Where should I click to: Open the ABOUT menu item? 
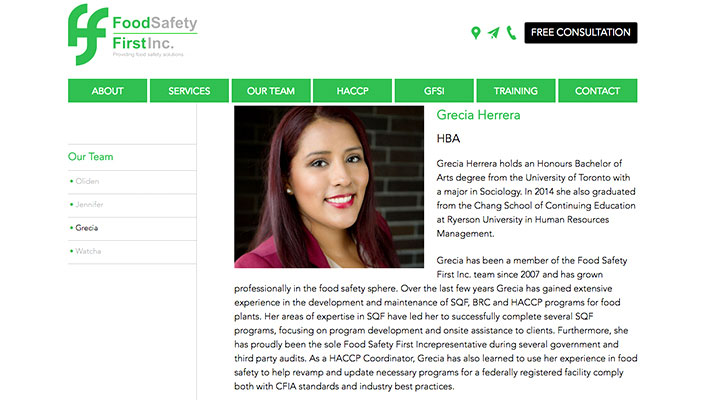click(x=107, y=91)
